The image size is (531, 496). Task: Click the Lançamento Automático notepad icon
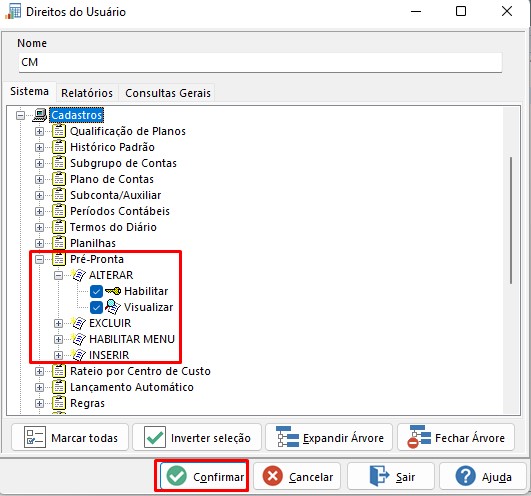click(x=59, y=387)
